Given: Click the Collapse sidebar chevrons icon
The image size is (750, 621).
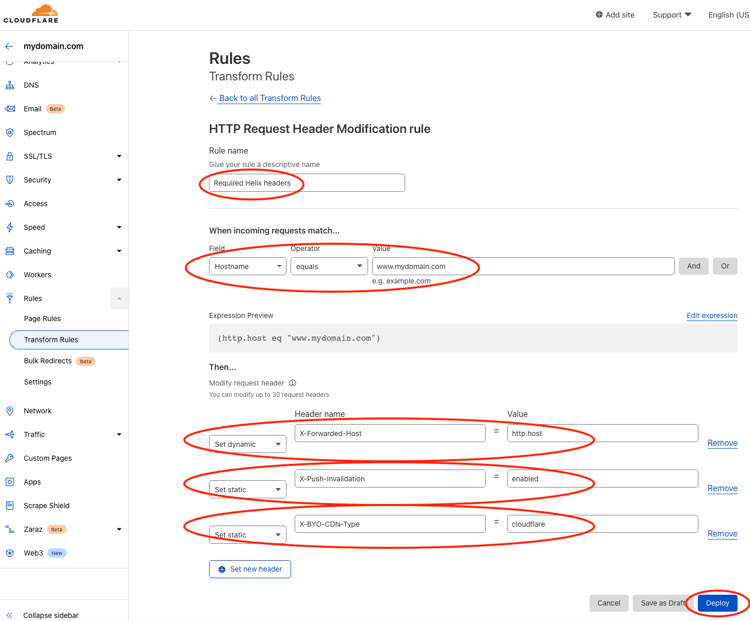Looking at the screenshot, I should [x=10, y=615].
